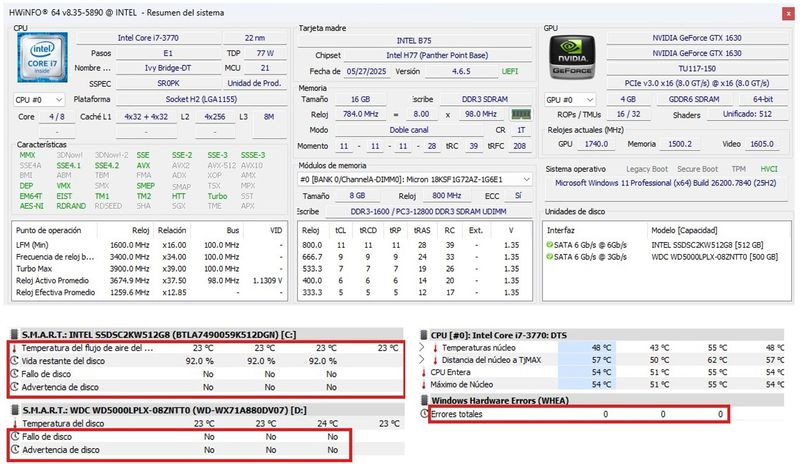Click the NVIDIA GeForce logo
Image resolution: width=800 pixels, height=464 pixels.
click(x=572, y=57)
